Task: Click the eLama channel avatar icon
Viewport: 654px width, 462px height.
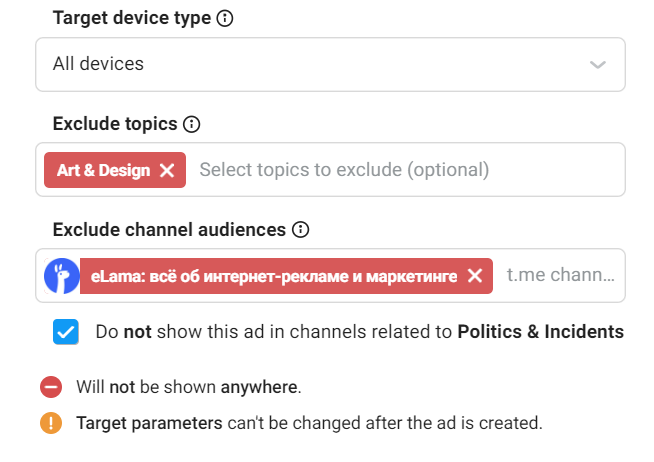Action: [x=62, y=276]
